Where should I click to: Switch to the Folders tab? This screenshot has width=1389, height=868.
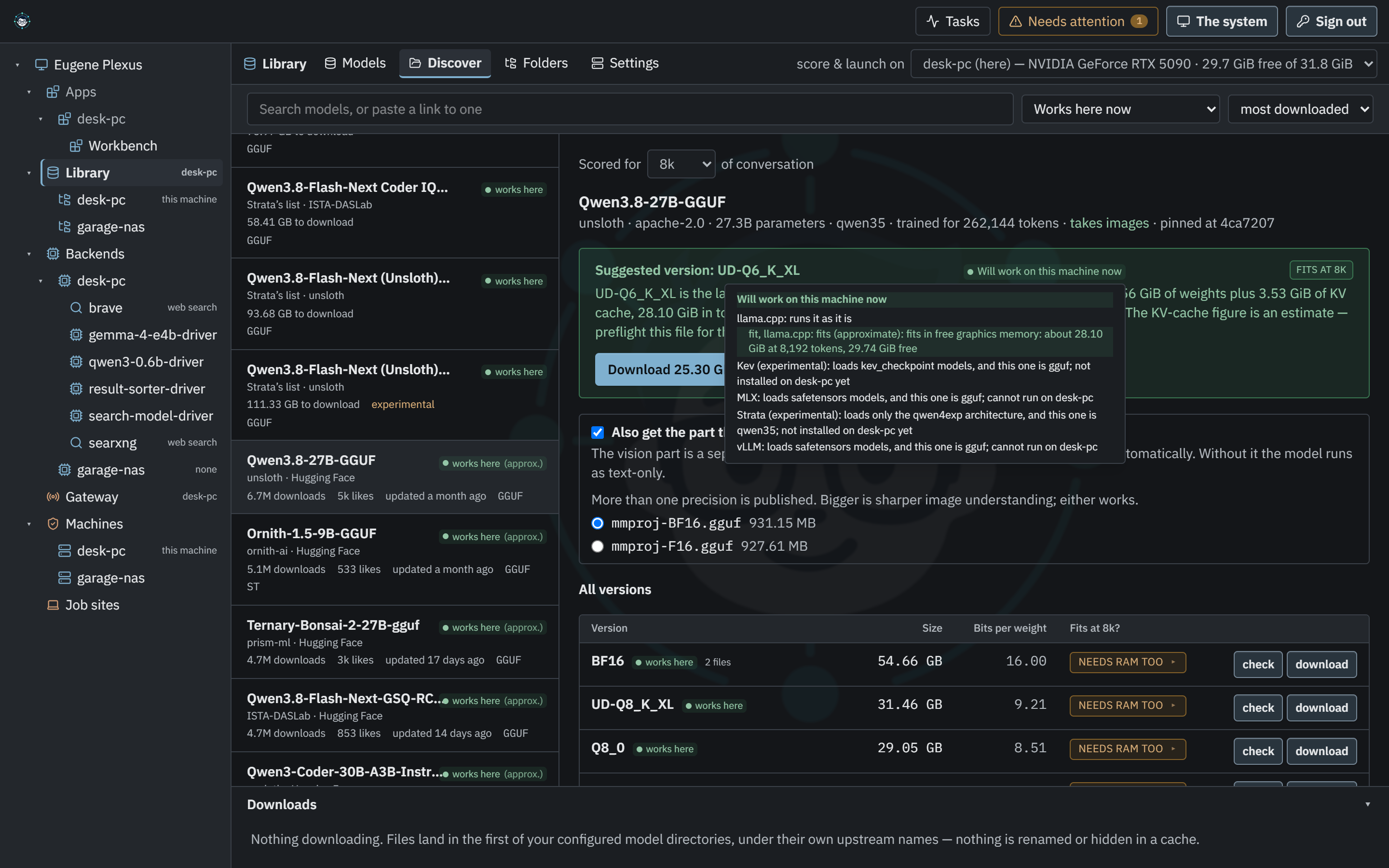point(536,63)
